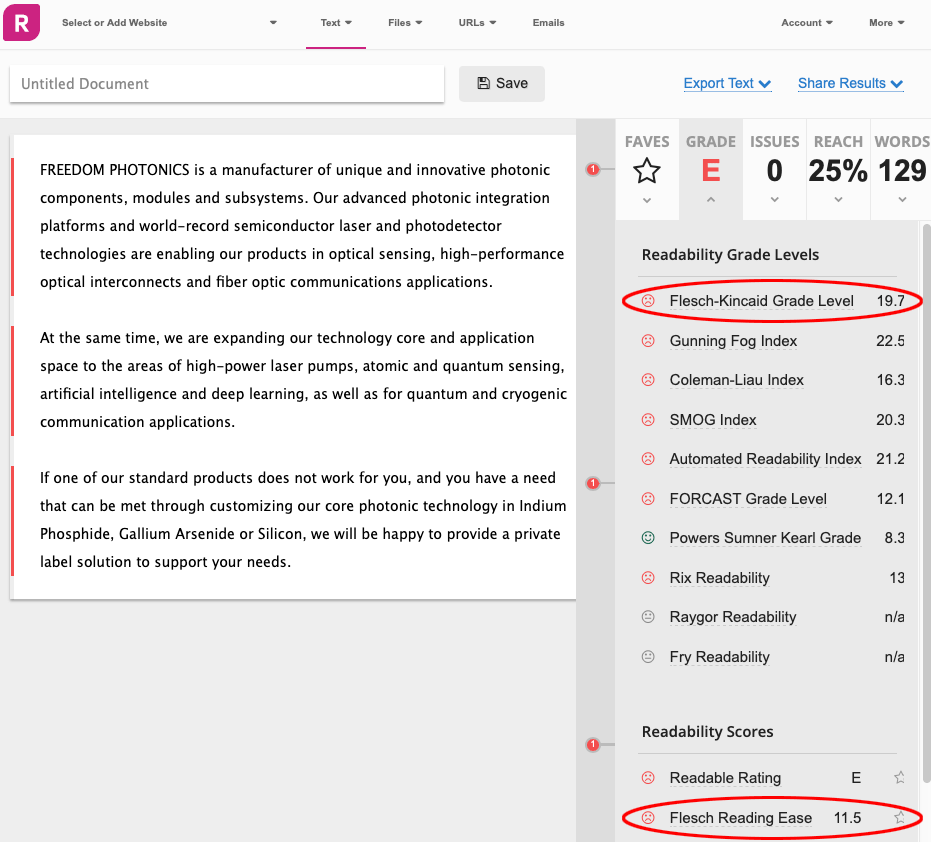Click the sad face beside Readable Rating
Screen dimensions: 931x842
click(x=648, y=778)
